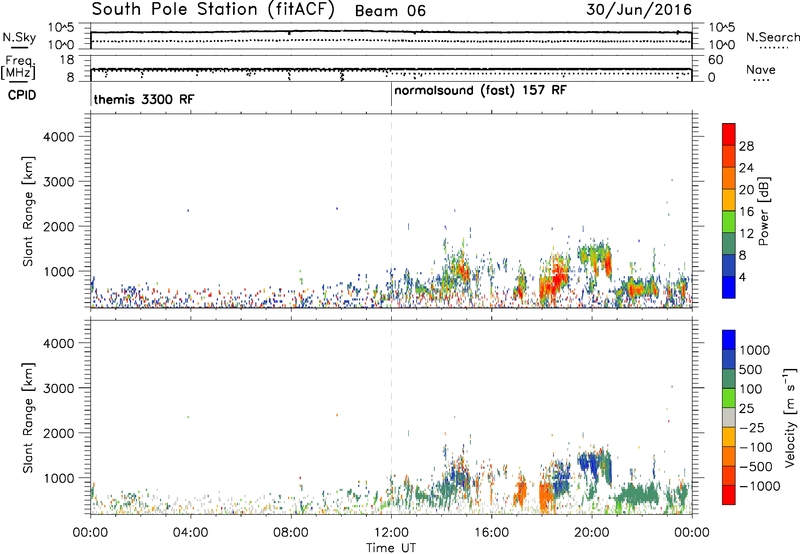Viewport: 800px width, 554px height.
Task: Click the '20:00' time axis label
Action: tap(591, 533)
